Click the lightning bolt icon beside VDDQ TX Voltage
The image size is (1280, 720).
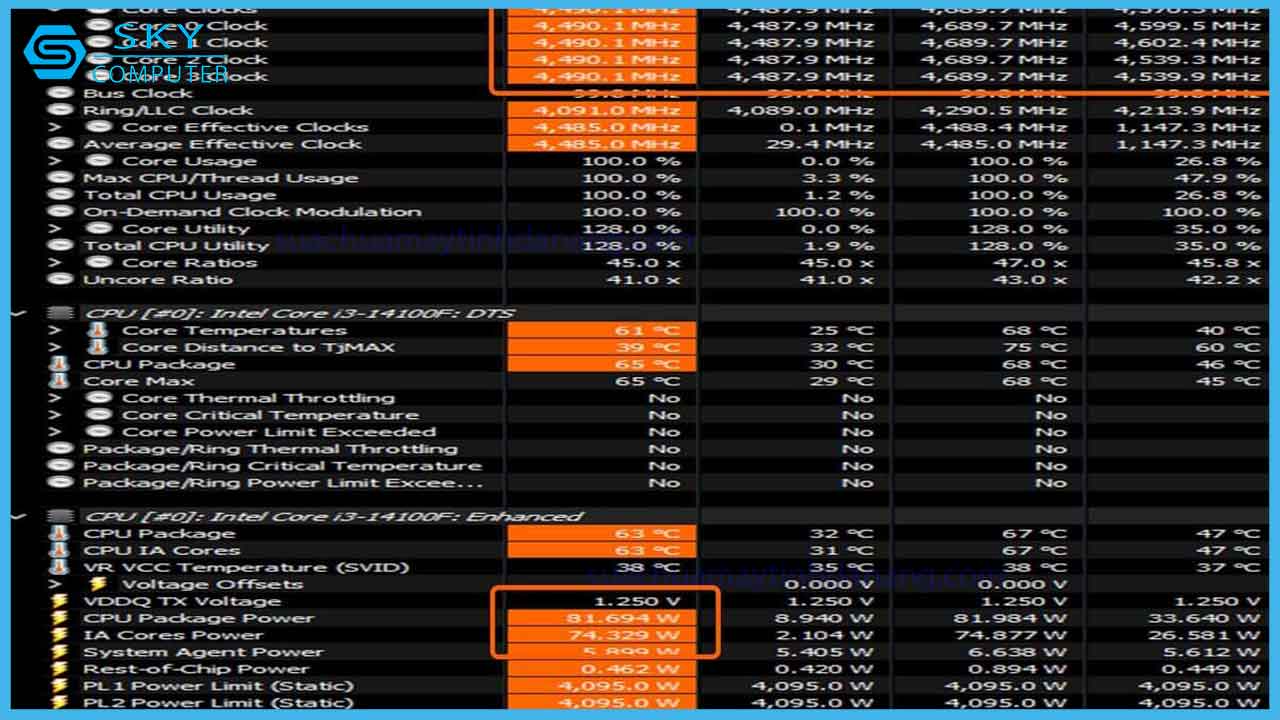point(60,601)
